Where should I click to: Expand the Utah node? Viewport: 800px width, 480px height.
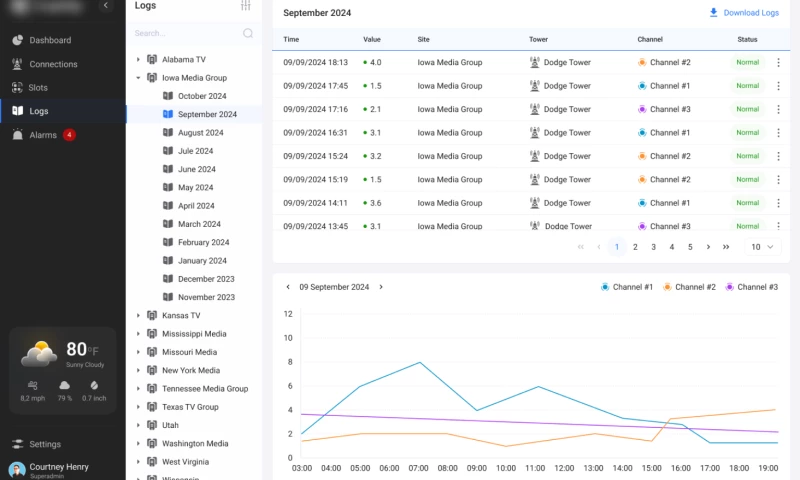coord(138,425)
